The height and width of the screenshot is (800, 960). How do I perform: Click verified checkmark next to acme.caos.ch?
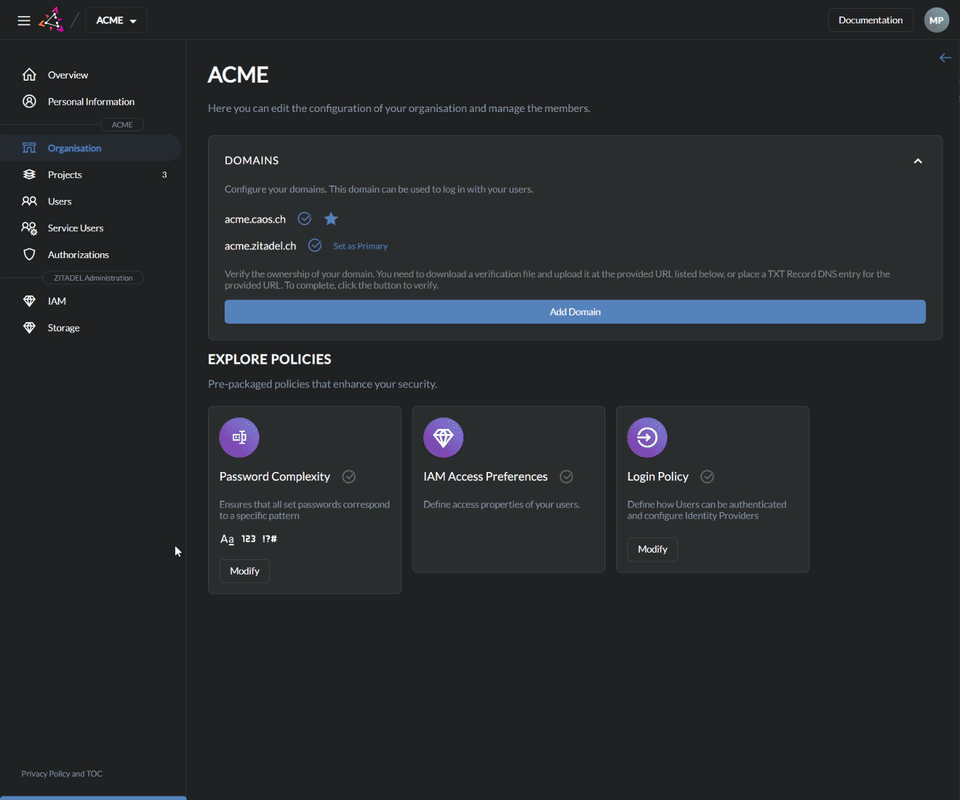point(305,219)
